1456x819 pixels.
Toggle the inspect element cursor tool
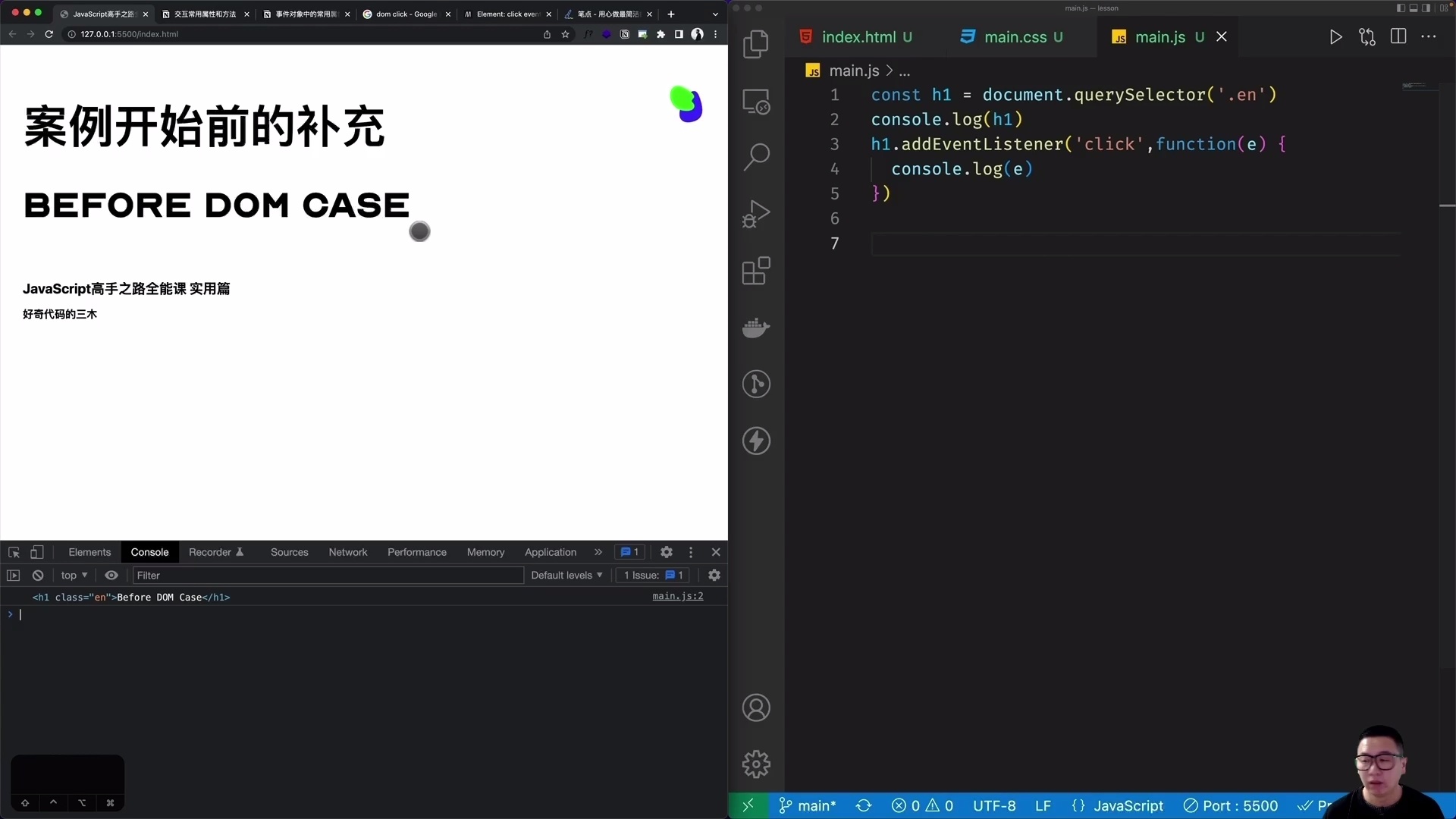[14, 552]
